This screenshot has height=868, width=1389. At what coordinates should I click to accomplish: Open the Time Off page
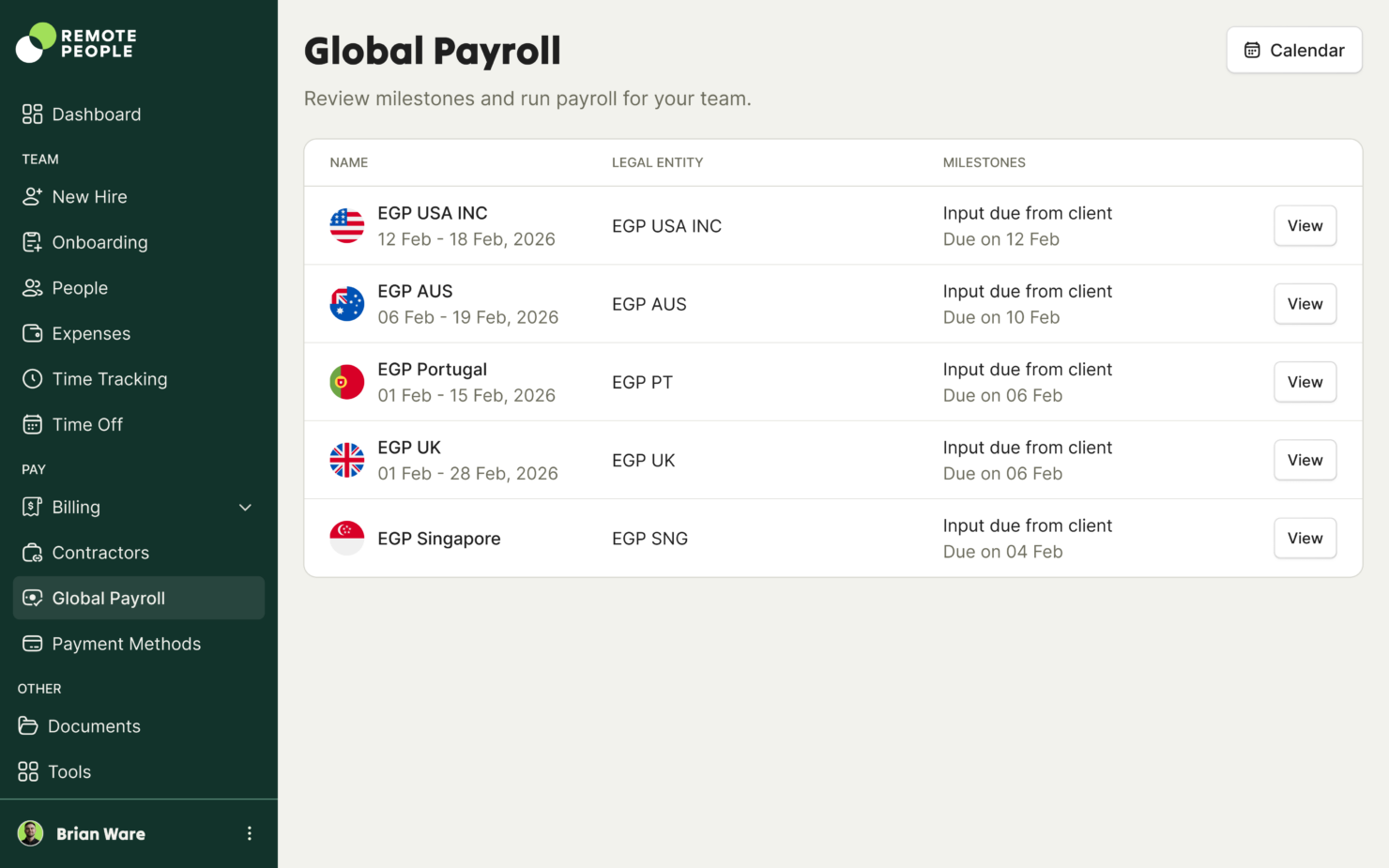(x=87, y=424)
